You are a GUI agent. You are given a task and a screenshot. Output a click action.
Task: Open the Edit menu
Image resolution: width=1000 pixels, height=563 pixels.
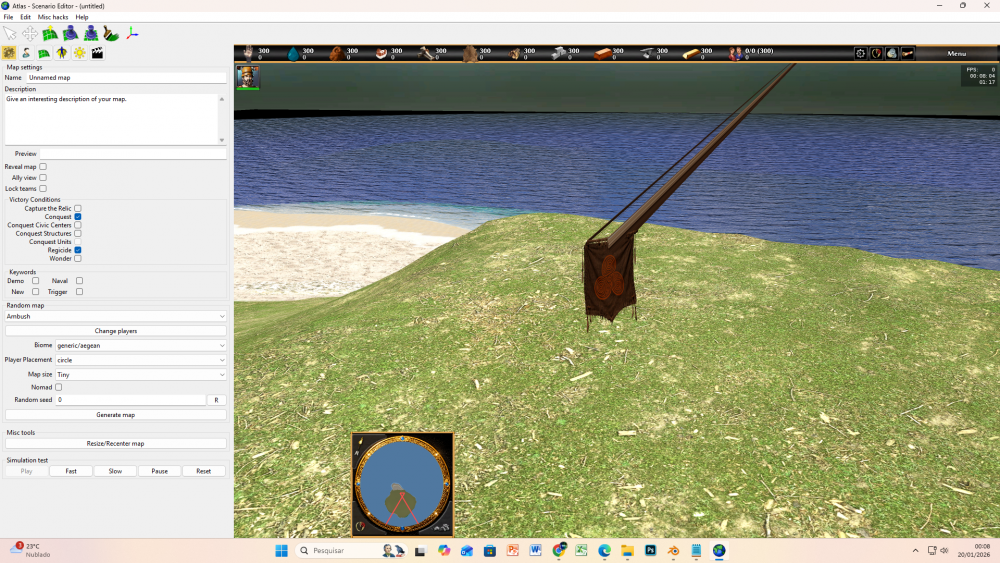pos(25,17)
